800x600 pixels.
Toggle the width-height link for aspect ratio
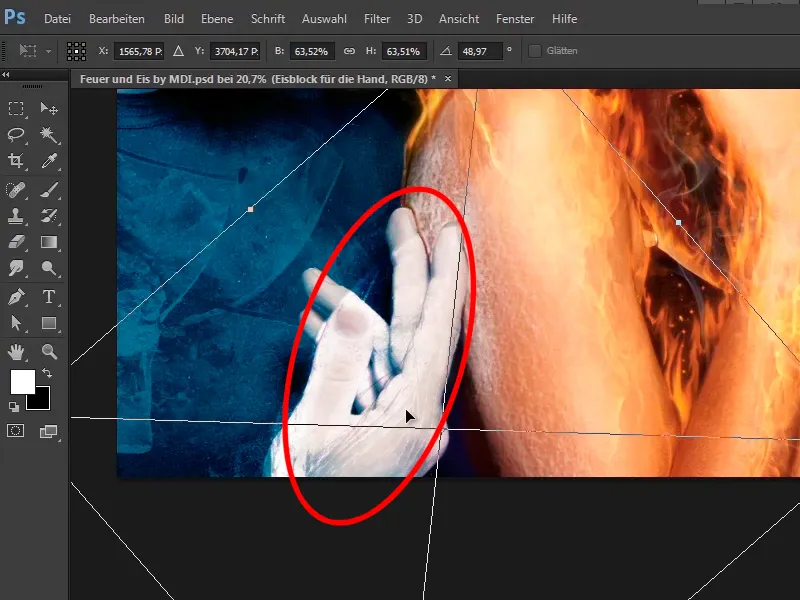tap(349, 51)
